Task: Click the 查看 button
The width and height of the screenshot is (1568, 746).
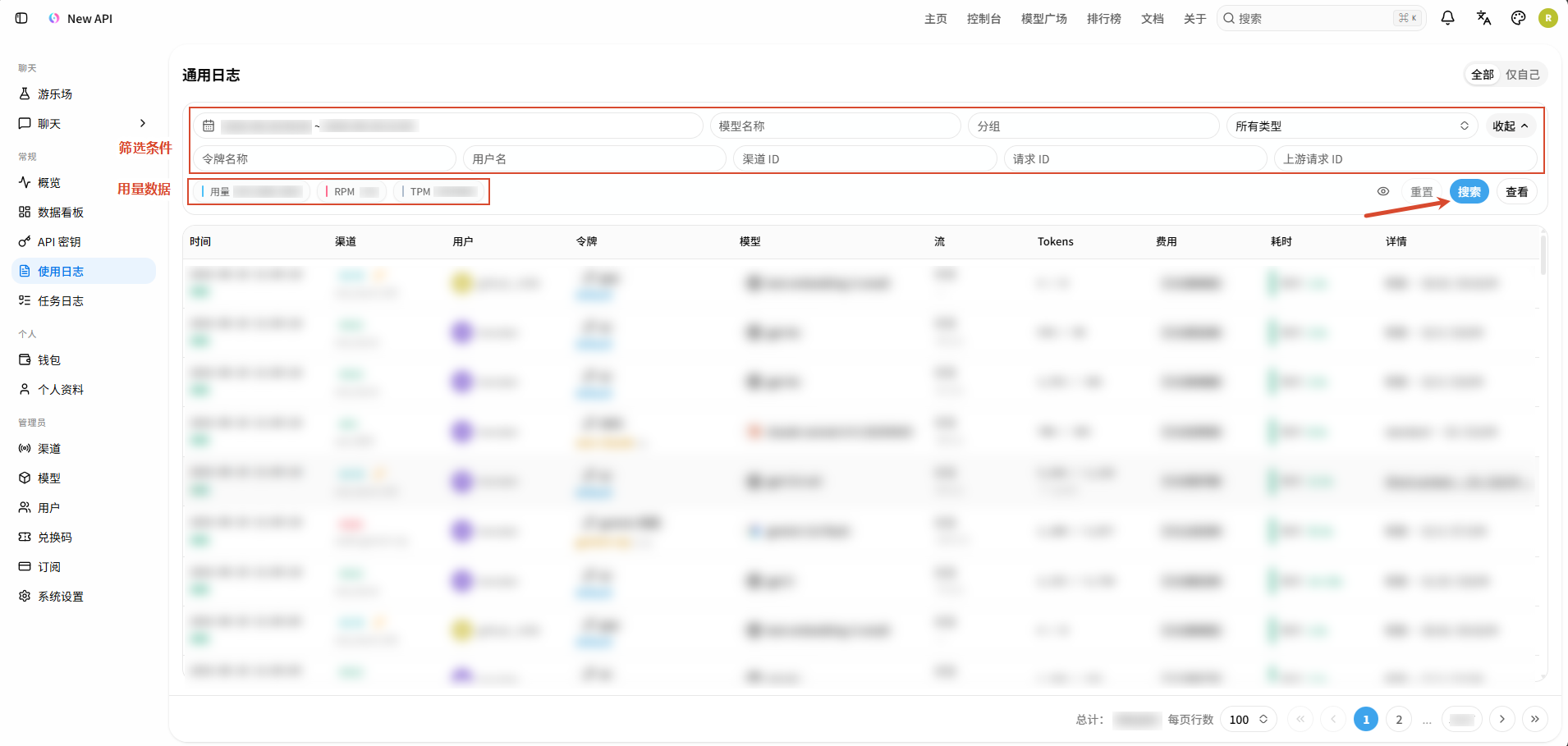Action: click(1517, 192)
